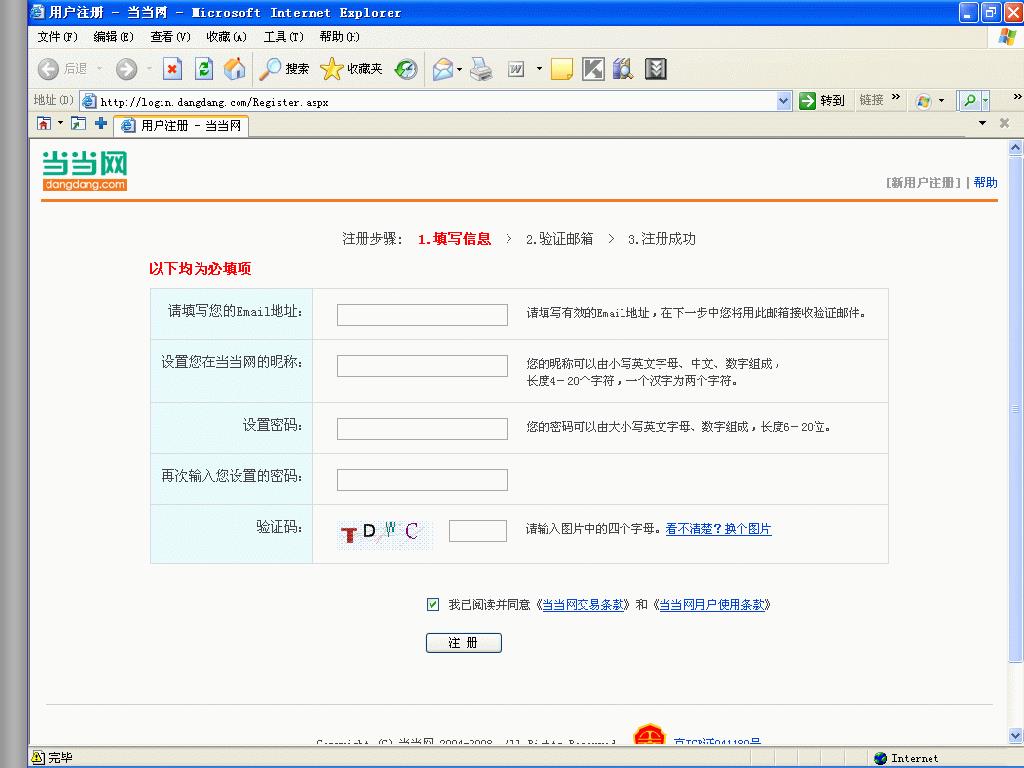Click the 验证码 captcha input box
This screenshot has width=1024, height=768.
point(478,531)
